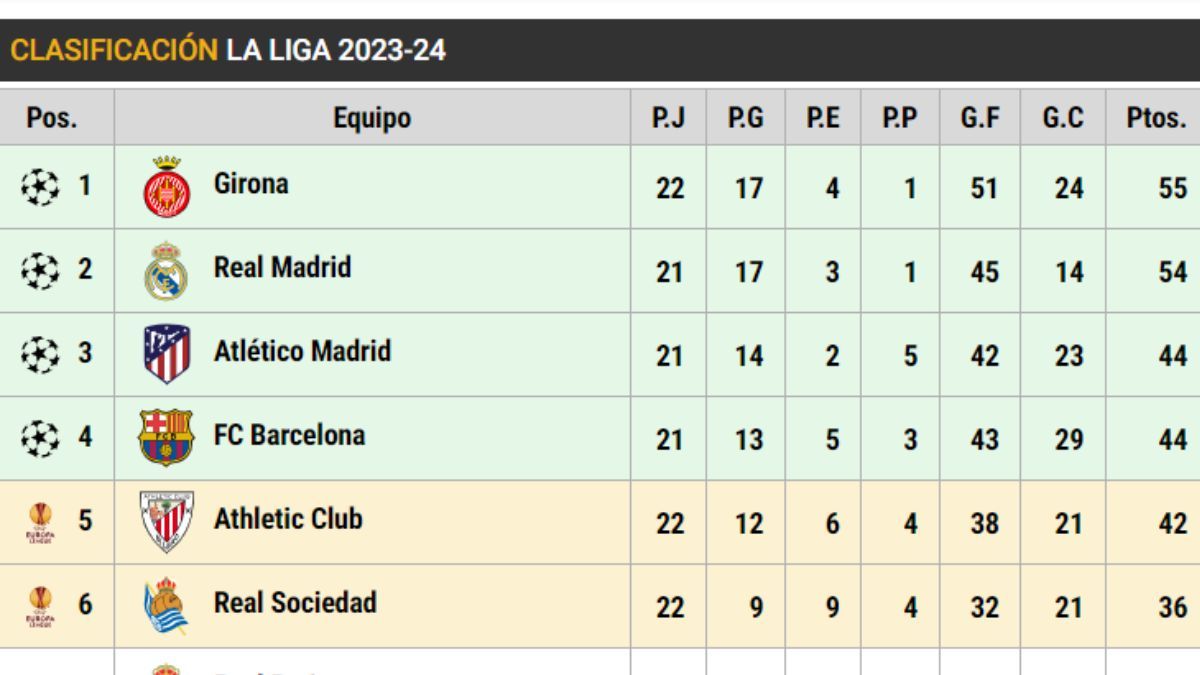Click the FC Barcelona crest

coord(166,438)
